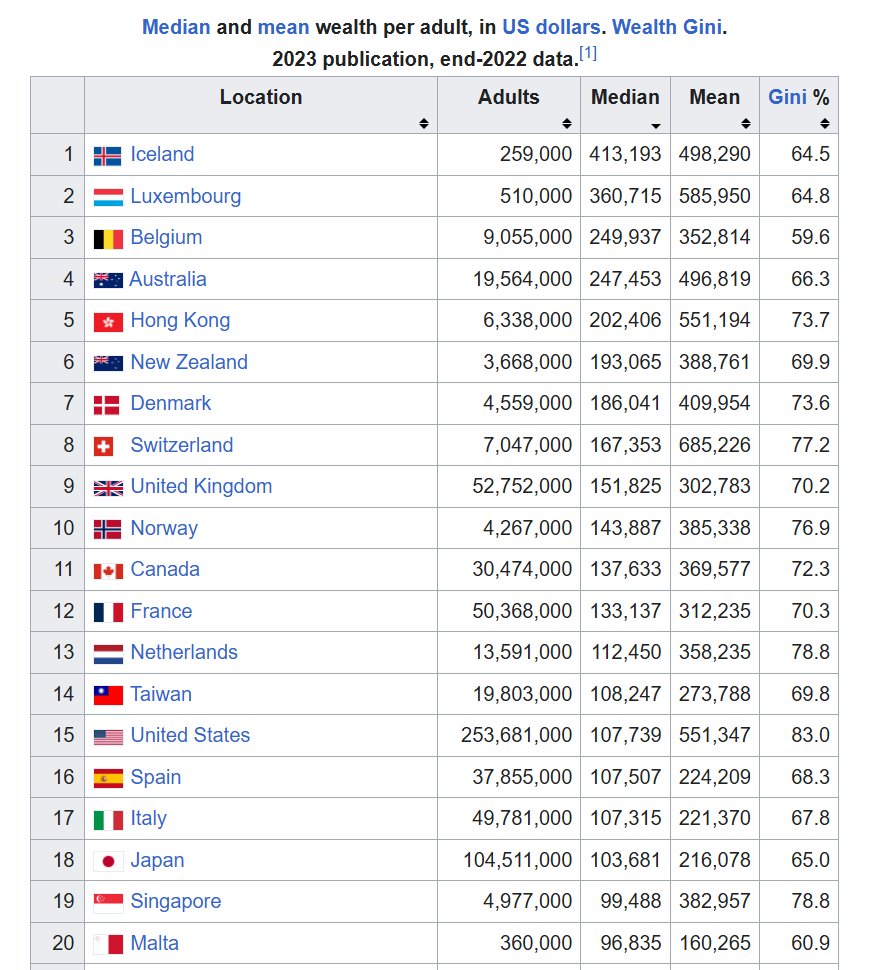Click the Denmark flag icon
The width and height of the screenshot is (876, 970).
[x=106, y=405]
